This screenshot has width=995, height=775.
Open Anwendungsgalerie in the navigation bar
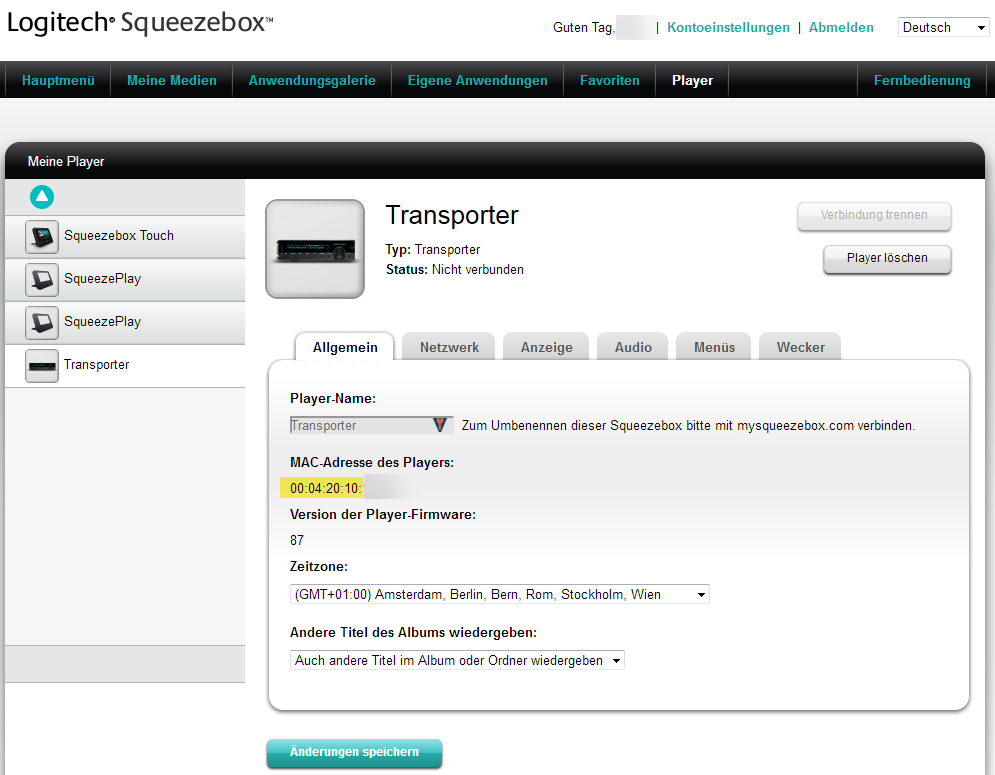(x=312, y=81)
